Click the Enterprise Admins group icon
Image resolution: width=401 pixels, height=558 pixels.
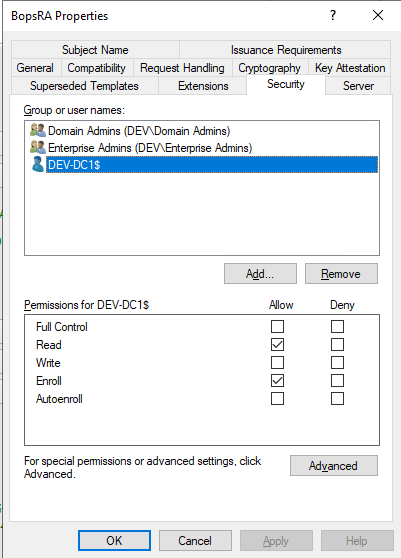(38, 147)
